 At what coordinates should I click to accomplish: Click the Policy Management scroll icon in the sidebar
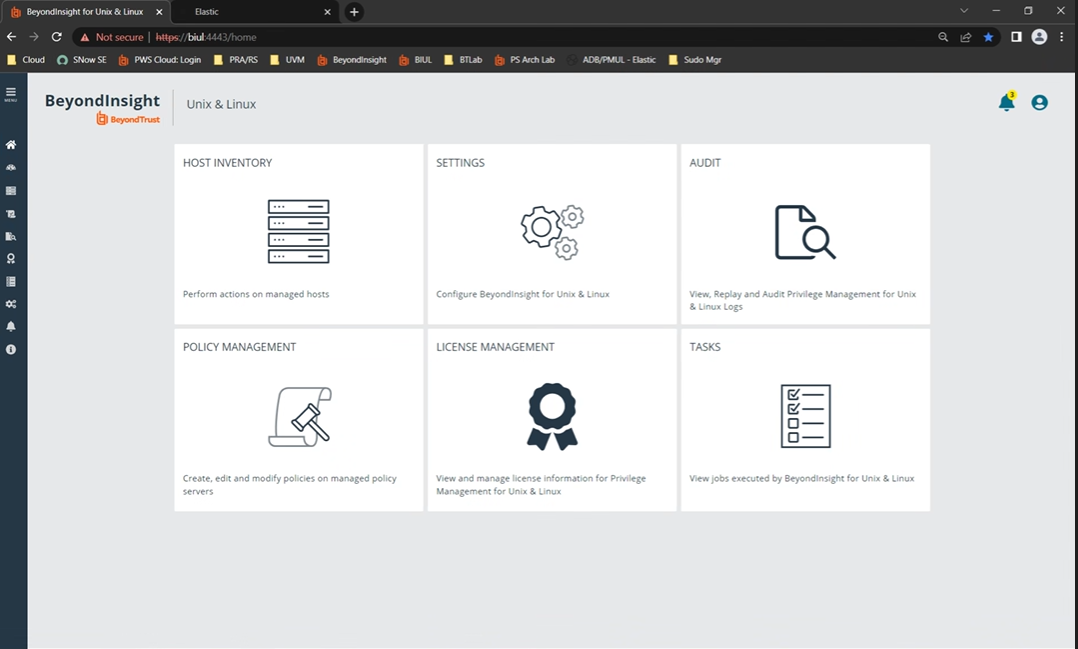(x=11, y=214)
